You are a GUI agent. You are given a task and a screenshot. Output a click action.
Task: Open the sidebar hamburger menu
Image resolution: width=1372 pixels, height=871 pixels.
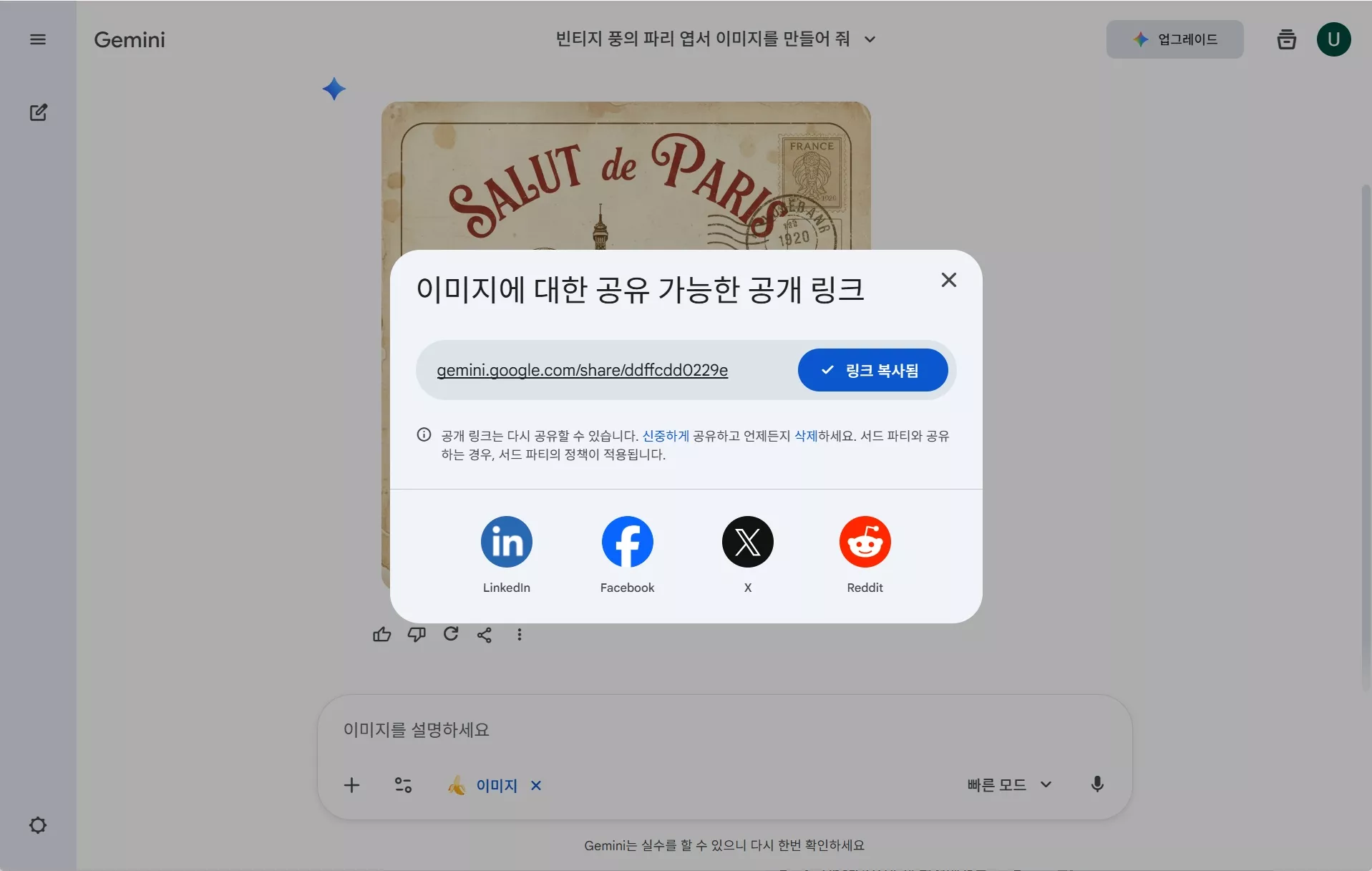click(38, 39)
